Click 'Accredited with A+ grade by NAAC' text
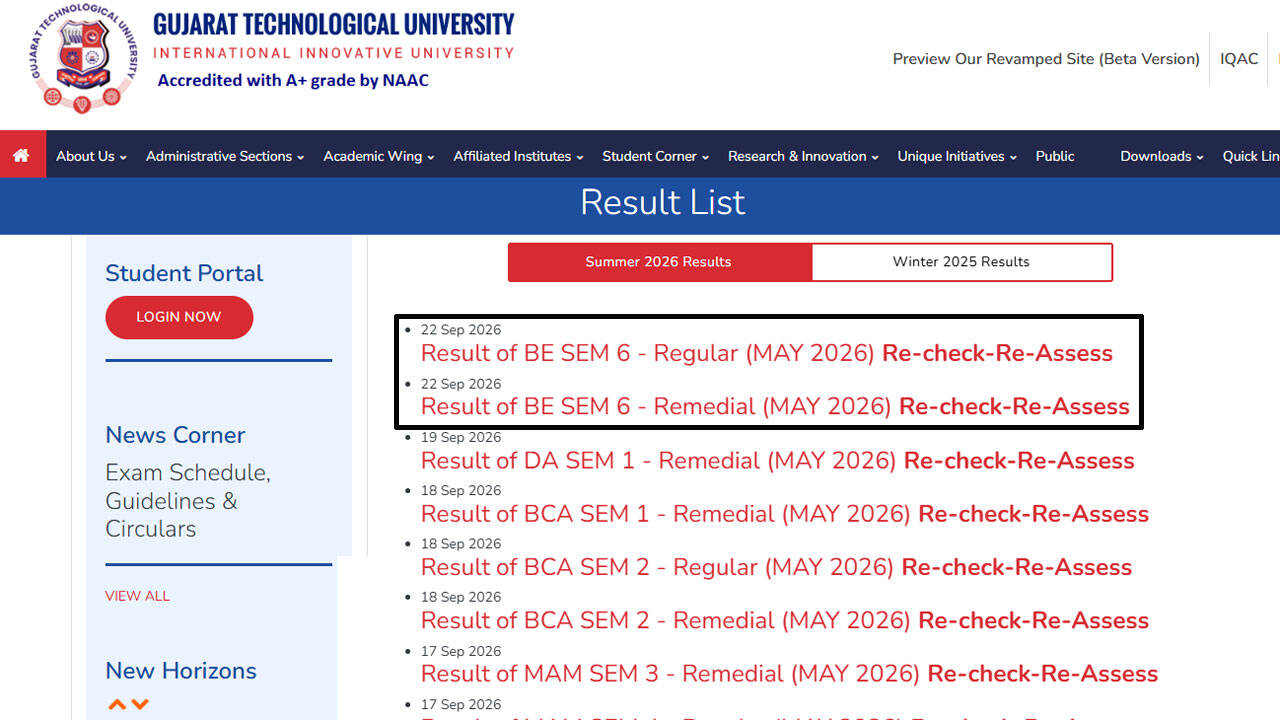This screenshot has height=720, width=1280. 293,80
